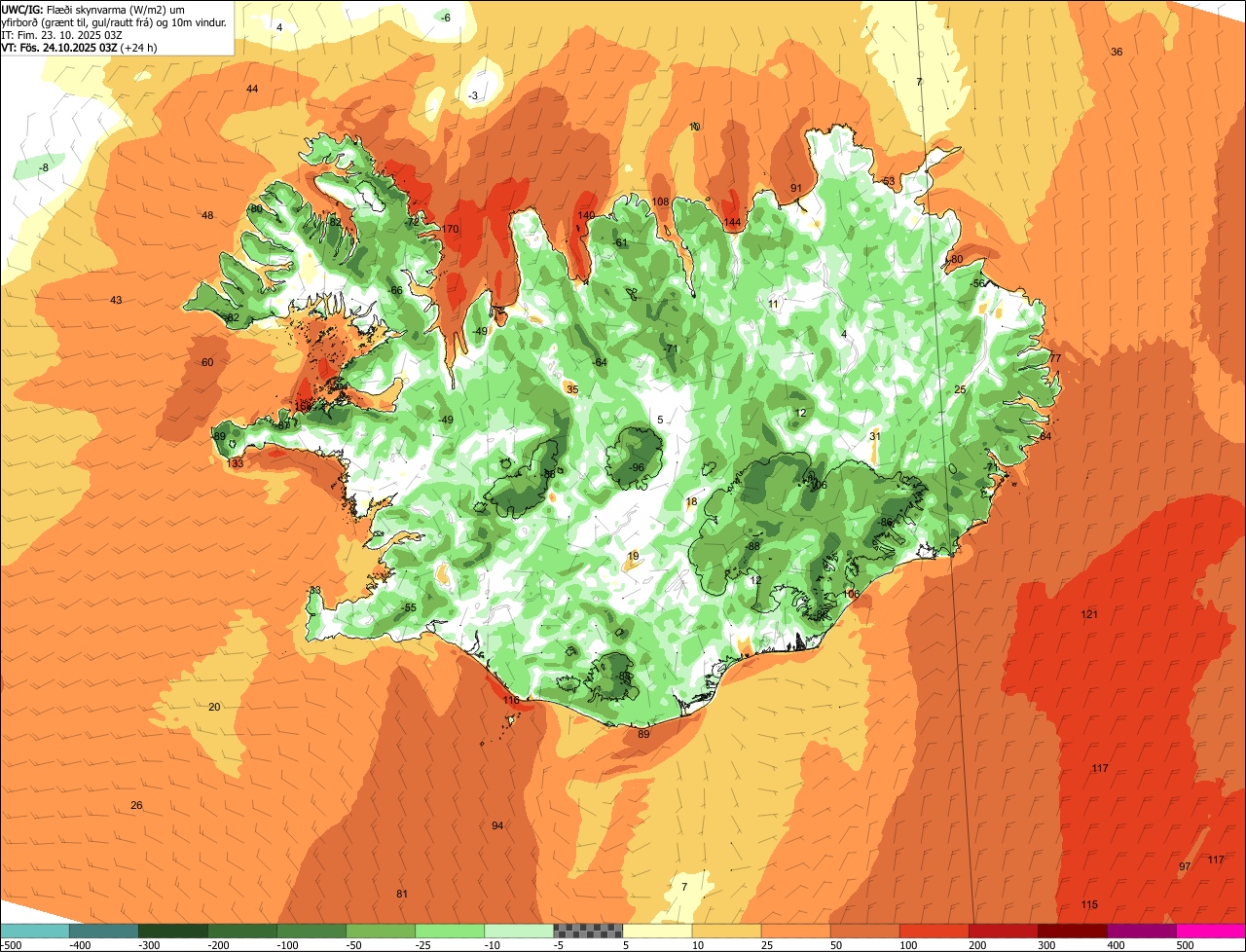1246x952 pixels.
Task: Click the map value -6 at the top
Action: [446, 18]
